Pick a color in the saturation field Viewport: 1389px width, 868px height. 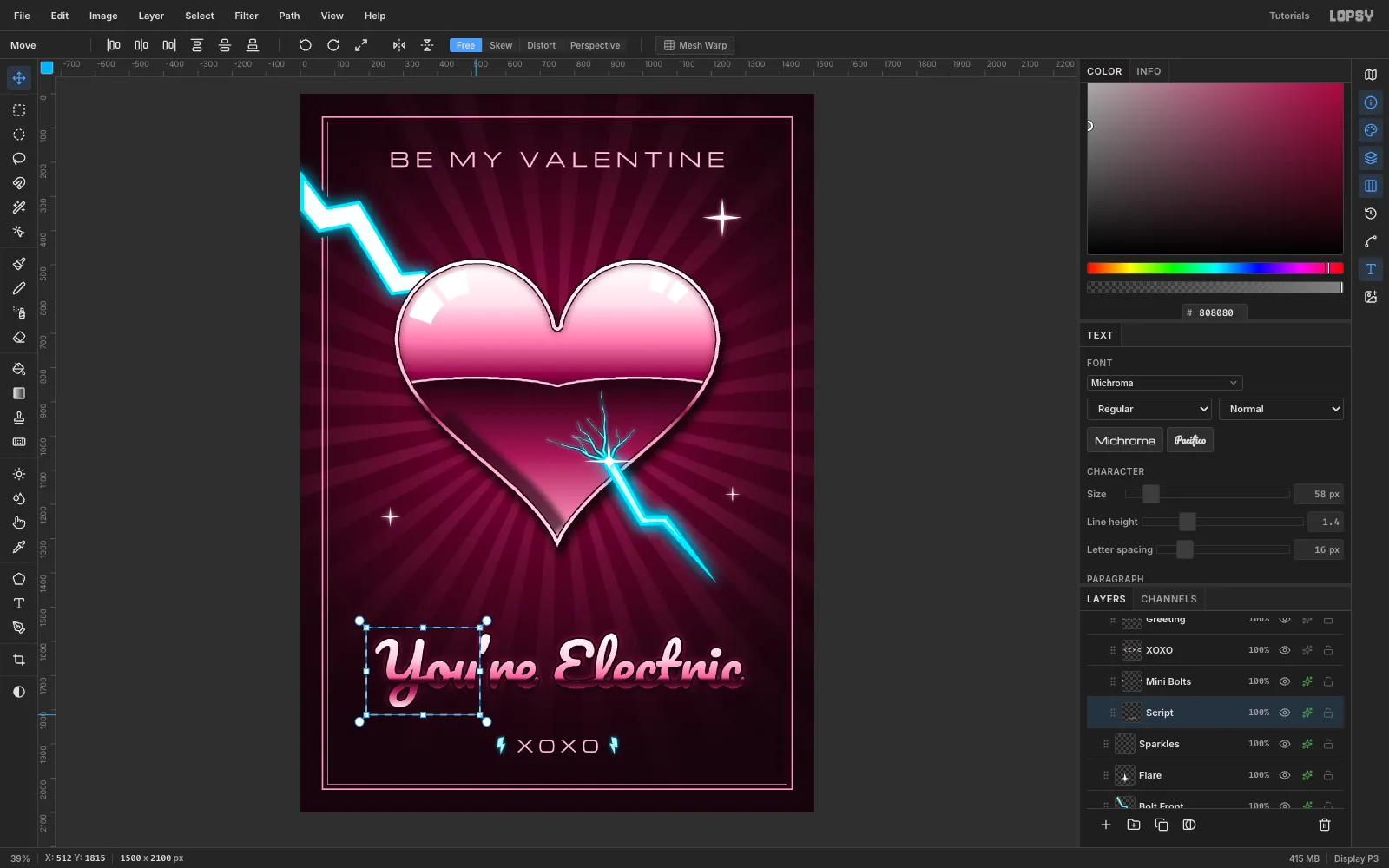tap(1215, 168)
